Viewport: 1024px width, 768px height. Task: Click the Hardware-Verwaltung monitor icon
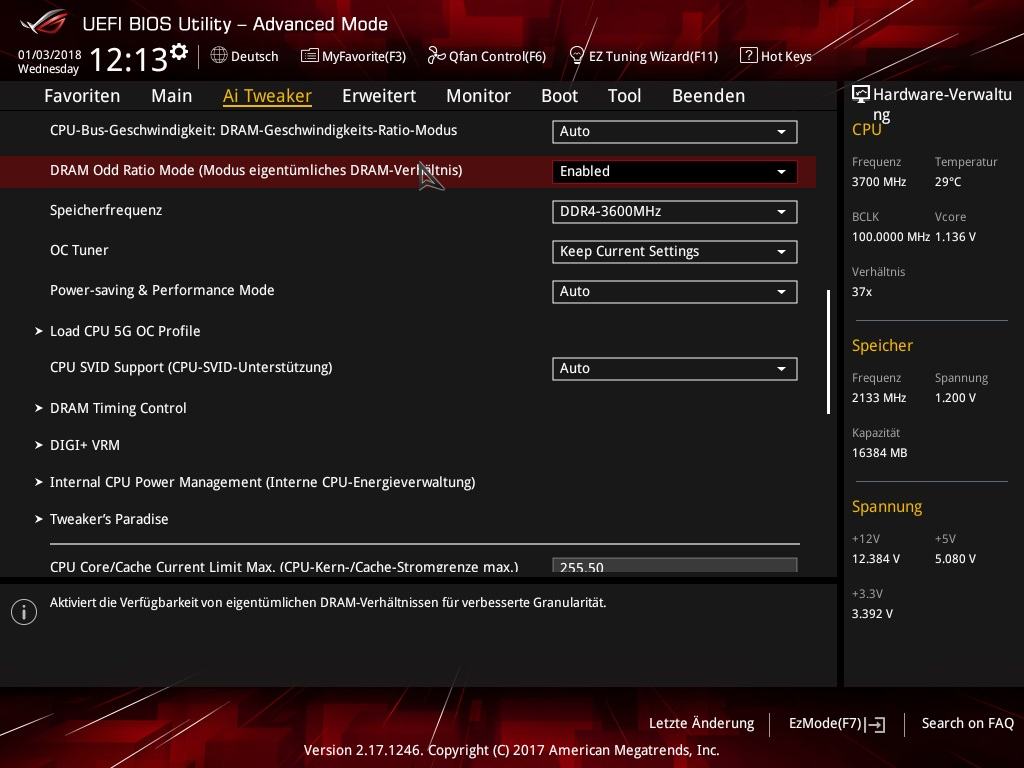click(861, 95)
